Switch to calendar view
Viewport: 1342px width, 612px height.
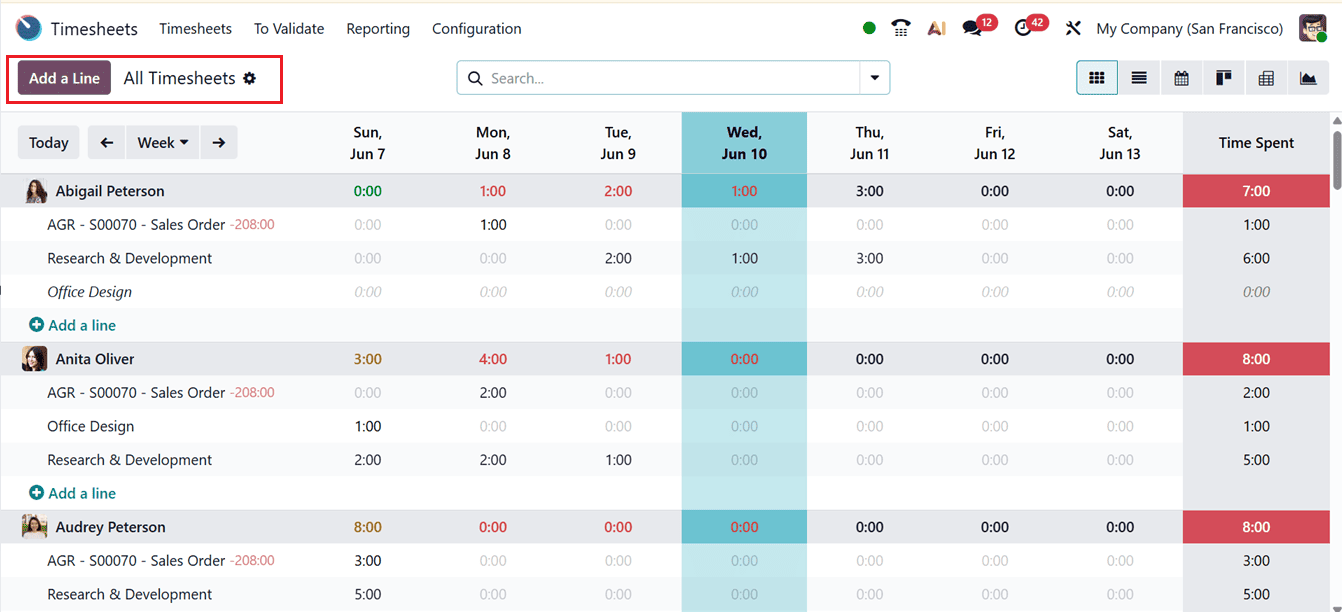point(1181,78)
